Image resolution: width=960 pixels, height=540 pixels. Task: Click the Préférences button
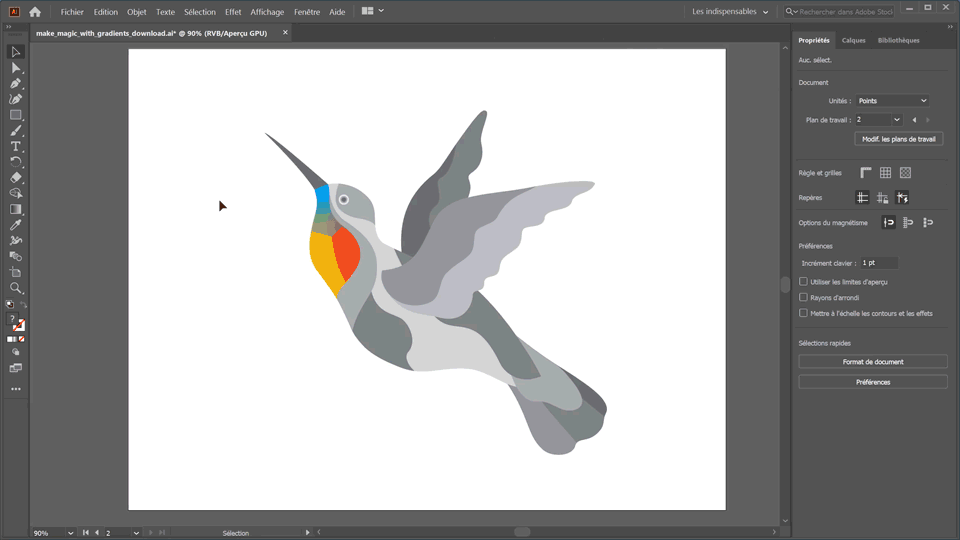[872, 382]
